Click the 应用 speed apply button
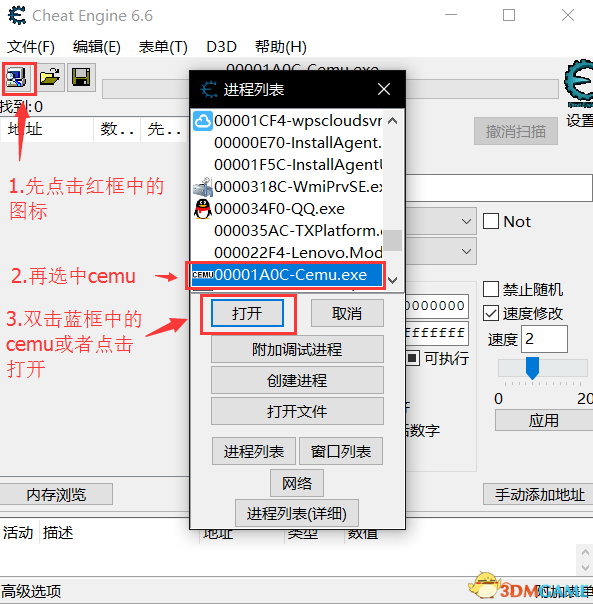Screen dimensions: 593x604 coord(544,420)
